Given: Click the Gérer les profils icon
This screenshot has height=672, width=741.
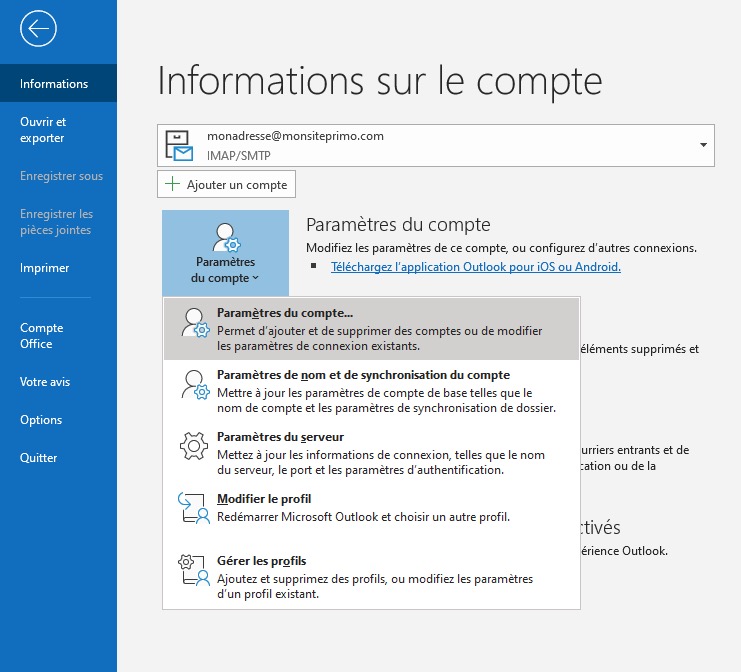Looking at the screenshot, I should (x=193, y=571).
